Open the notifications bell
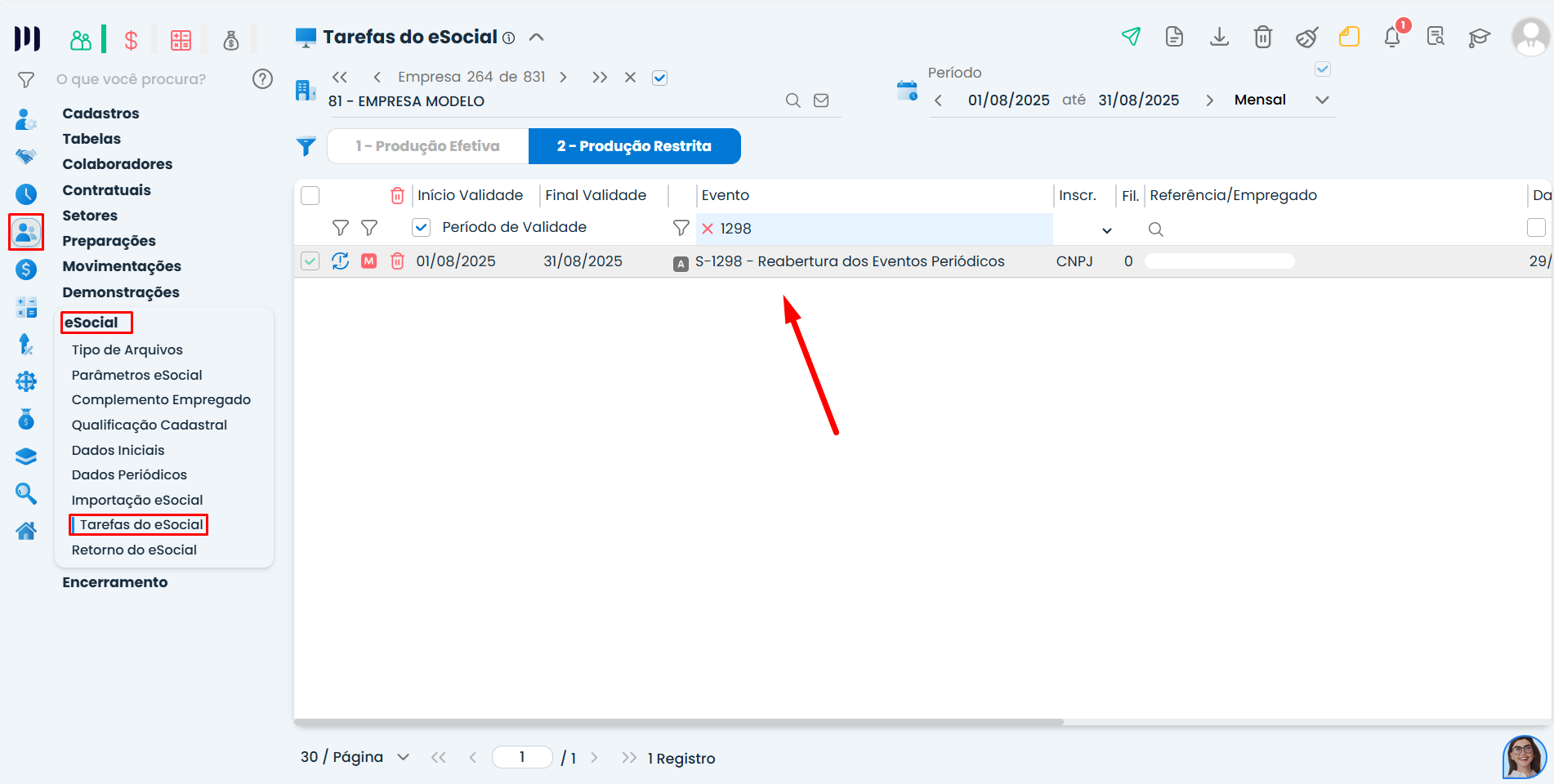 [1393, 37]
